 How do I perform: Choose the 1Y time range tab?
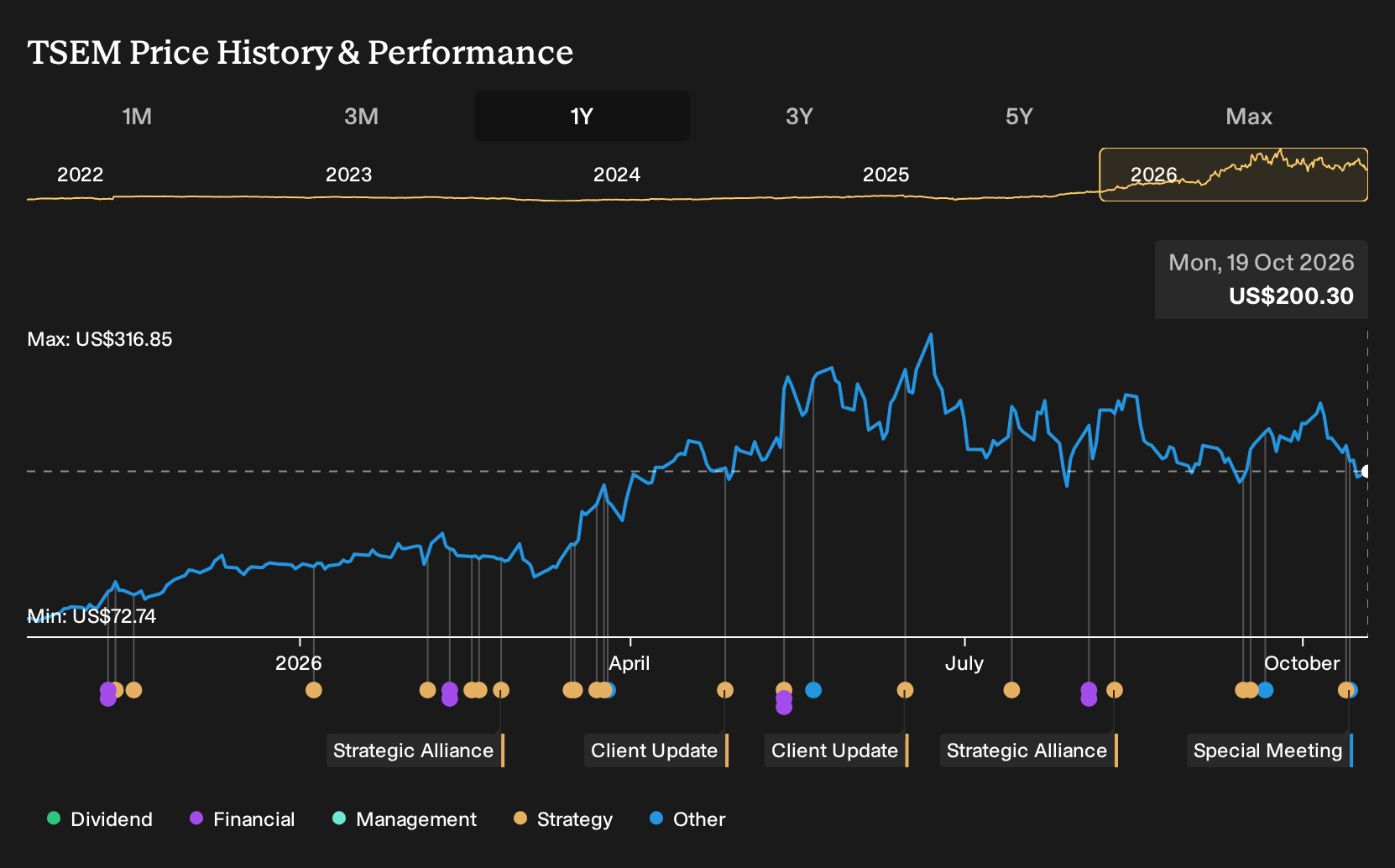(582, 116)
